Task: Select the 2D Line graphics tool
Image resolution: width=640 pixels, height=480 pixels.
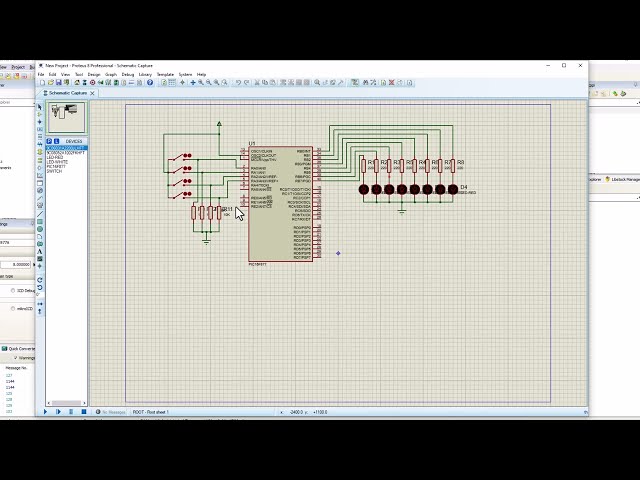Action: click(40, 214)
